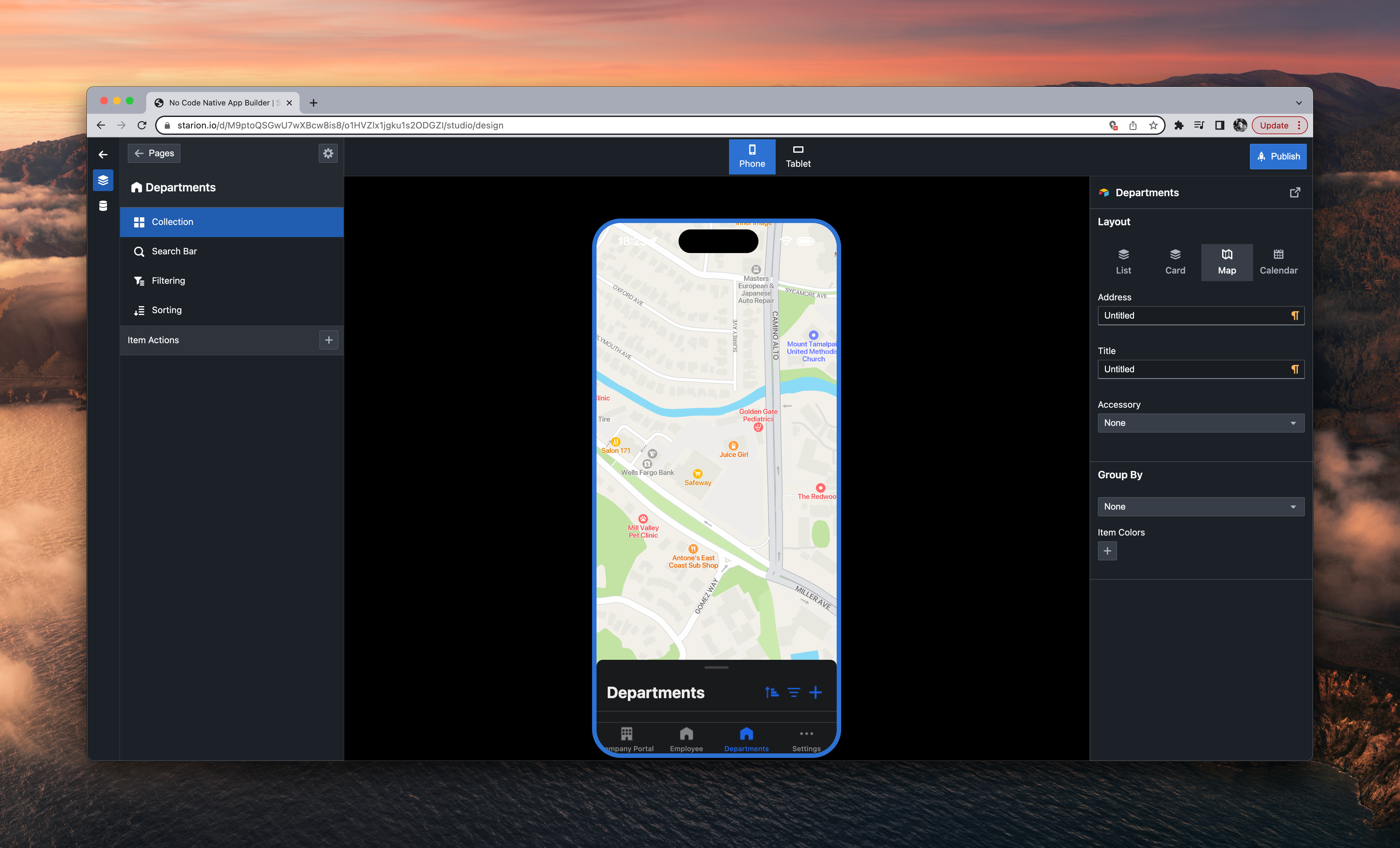
Task: Tap the sort icon in the phone preview
Action: point(771,692)
